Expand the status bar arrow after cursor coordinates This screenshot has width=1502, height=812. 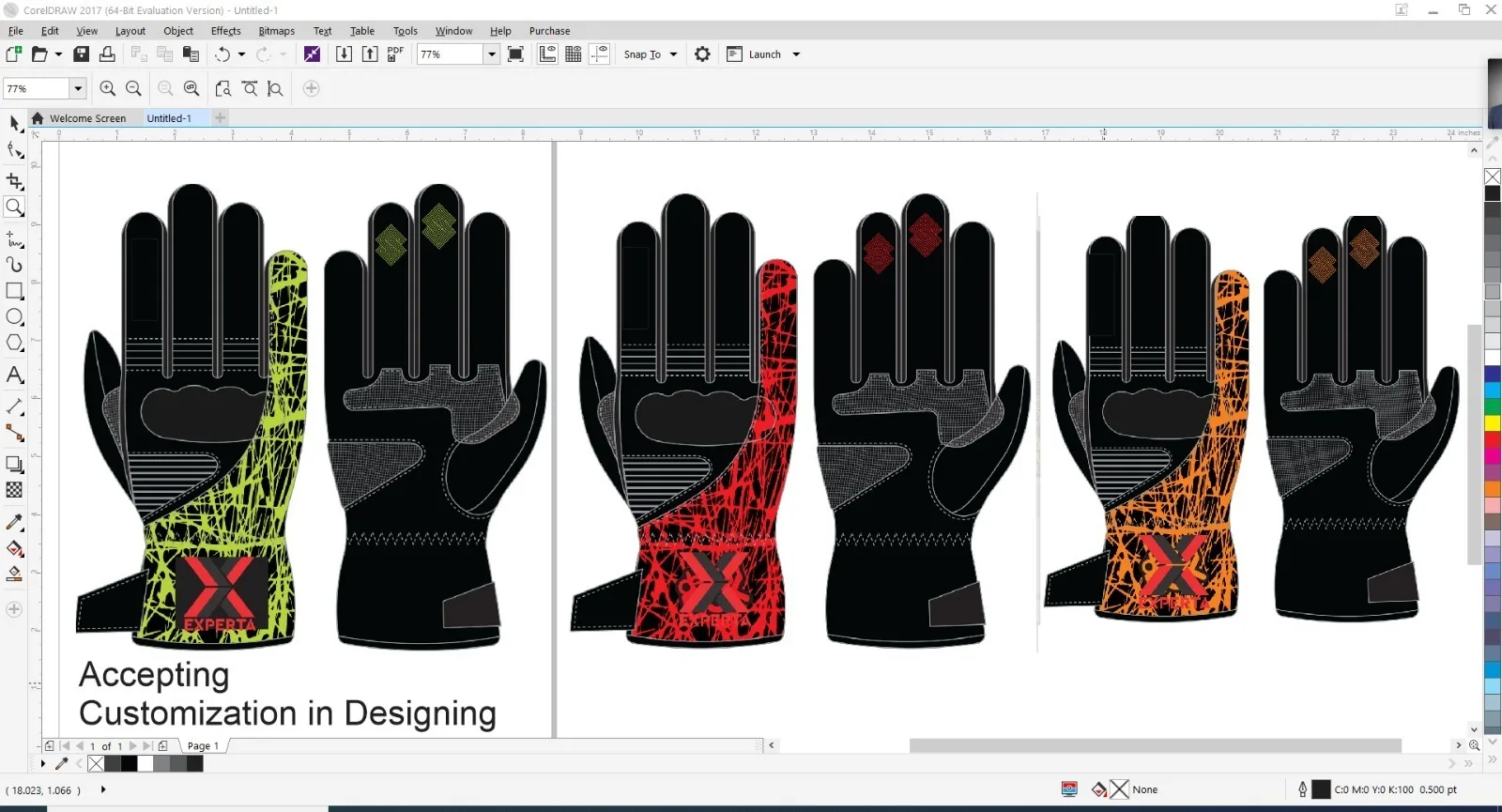pyautogui.click(x=102, y=789)
